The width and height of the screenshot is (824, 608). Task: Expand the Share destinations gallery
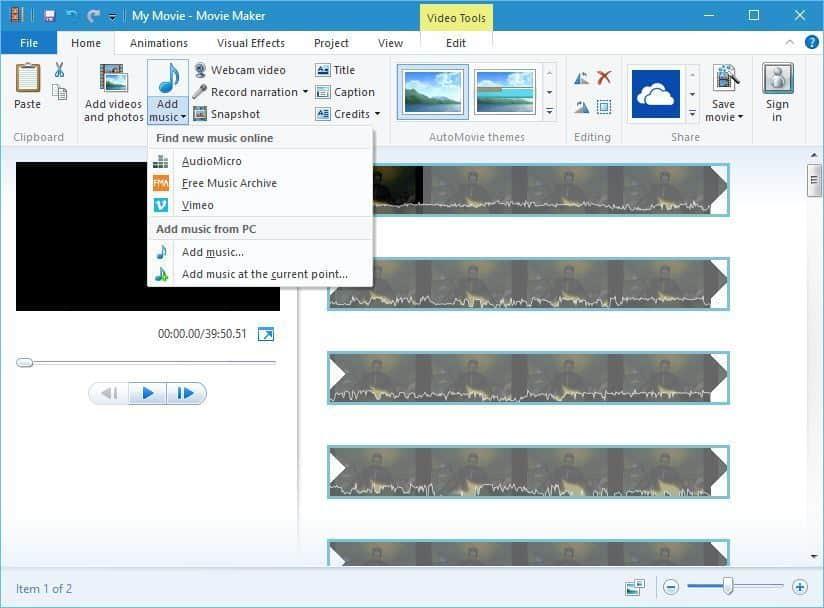692,113
